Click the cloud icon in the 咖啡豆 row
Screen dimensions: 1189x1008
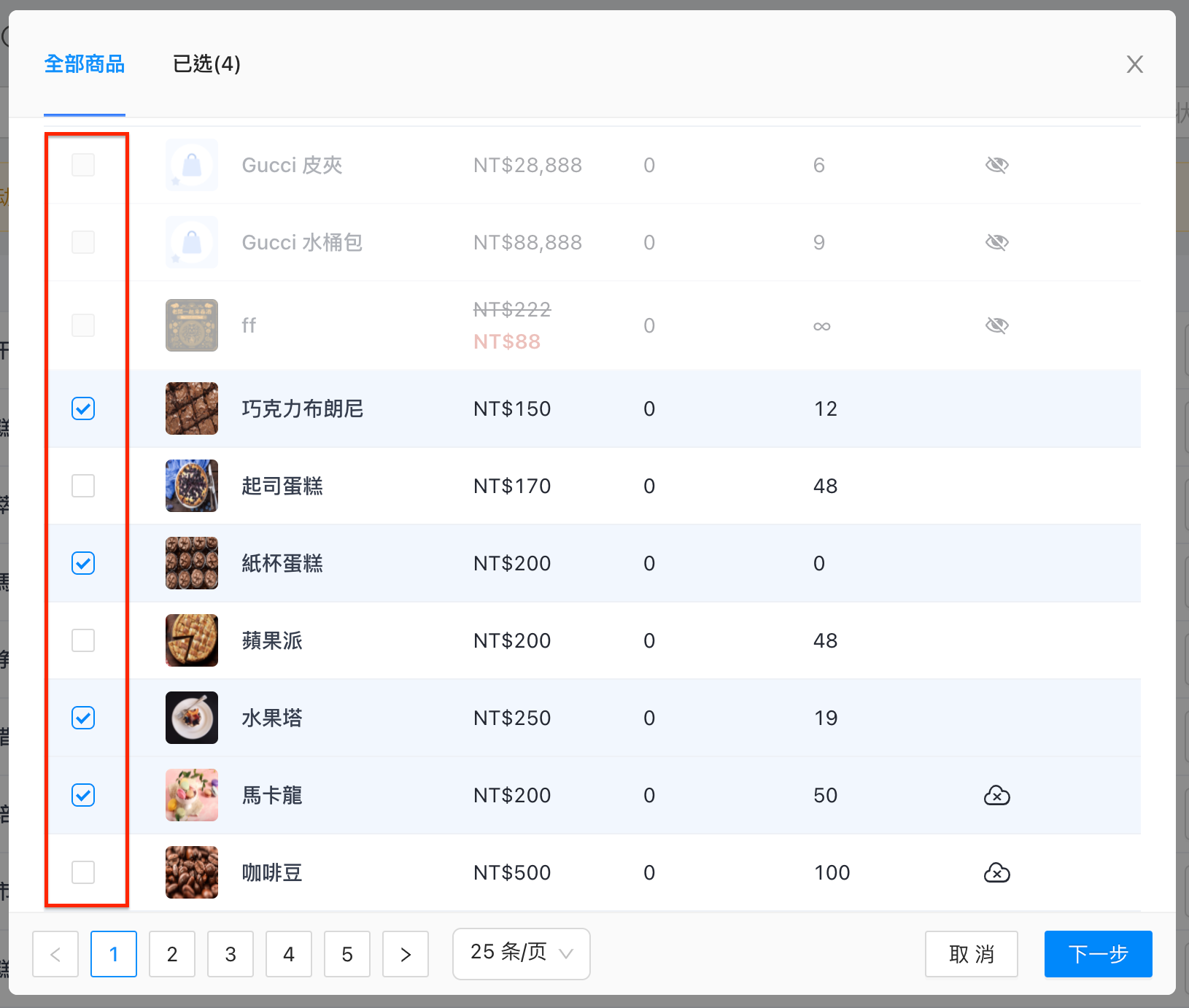tap(996, 872)
